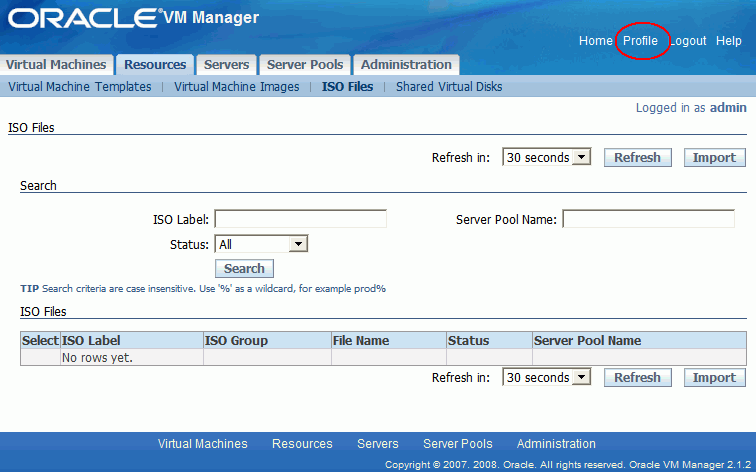Open Shared Virtual Disks subtab
756x472 pixels.
(449, 87)
